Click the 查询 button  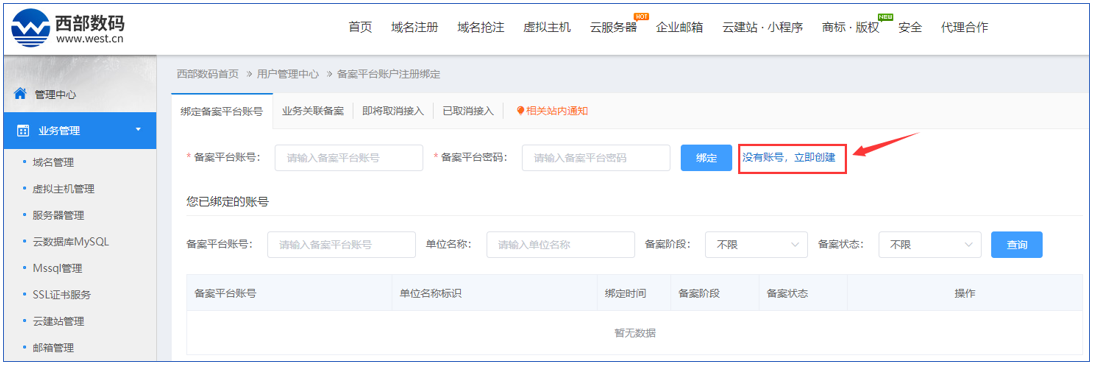1017,245
